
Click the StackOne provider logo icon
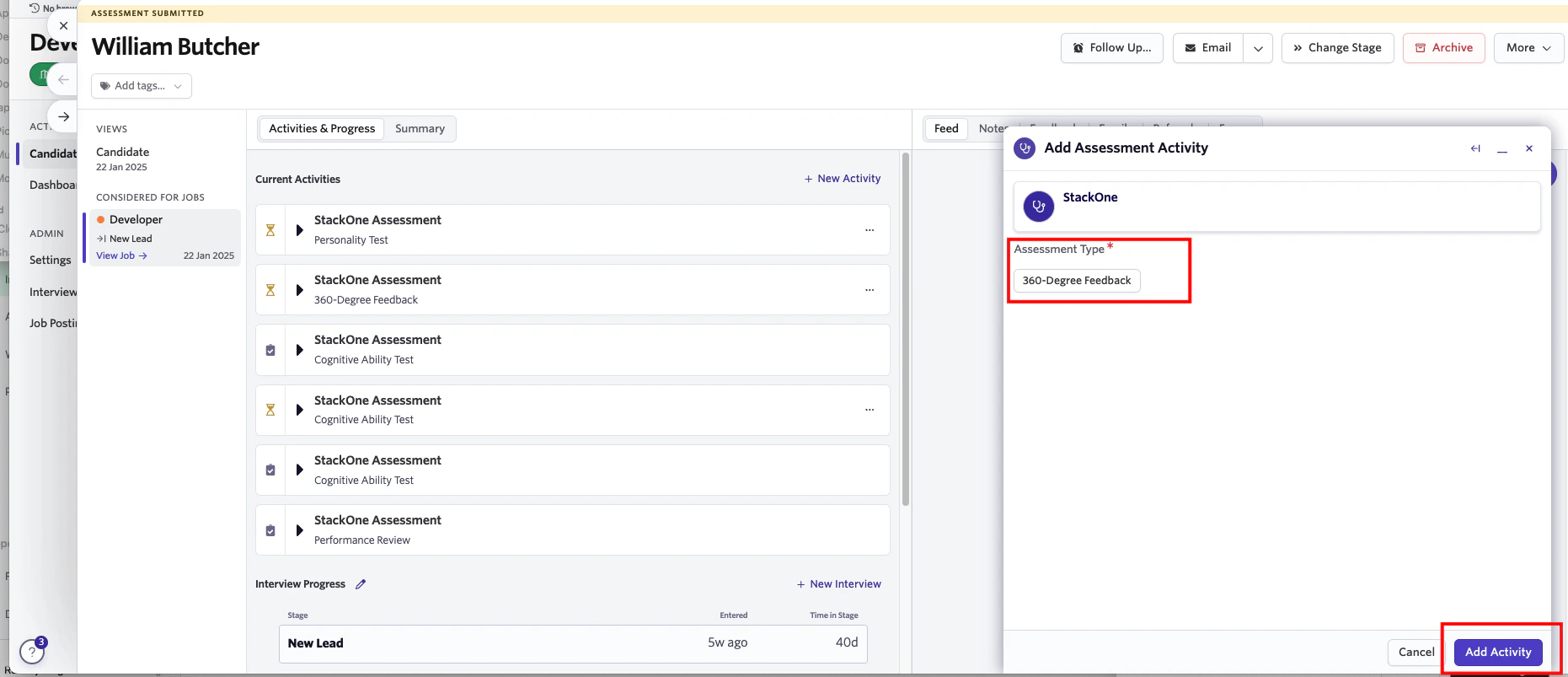tap(1038, 206)
